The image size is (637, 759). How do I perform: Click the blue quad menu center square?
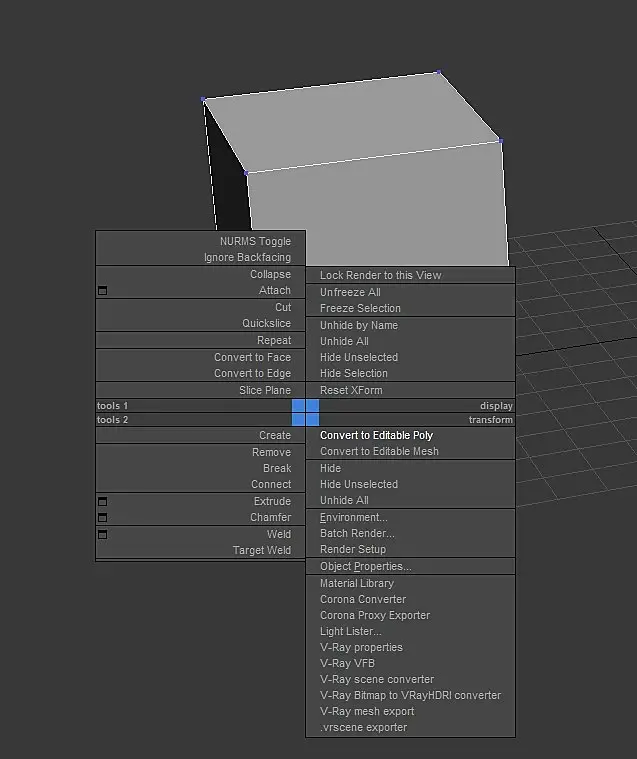[x=305, y=412]
